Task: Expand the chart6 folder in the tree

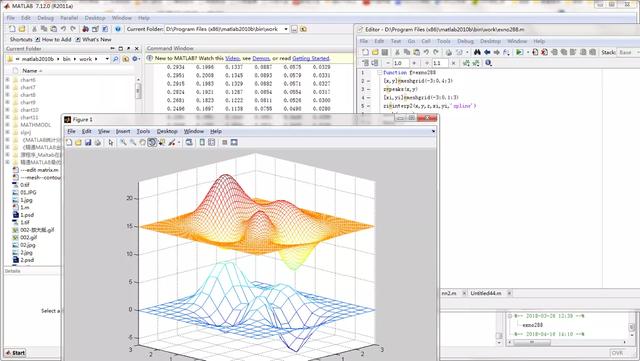Action: pos(7,80)
